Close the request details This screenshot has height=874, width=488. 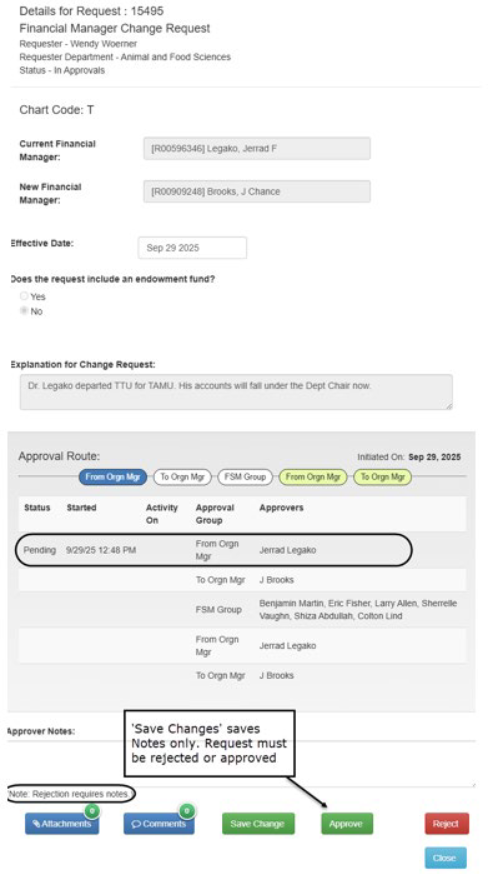pos(445,858)
